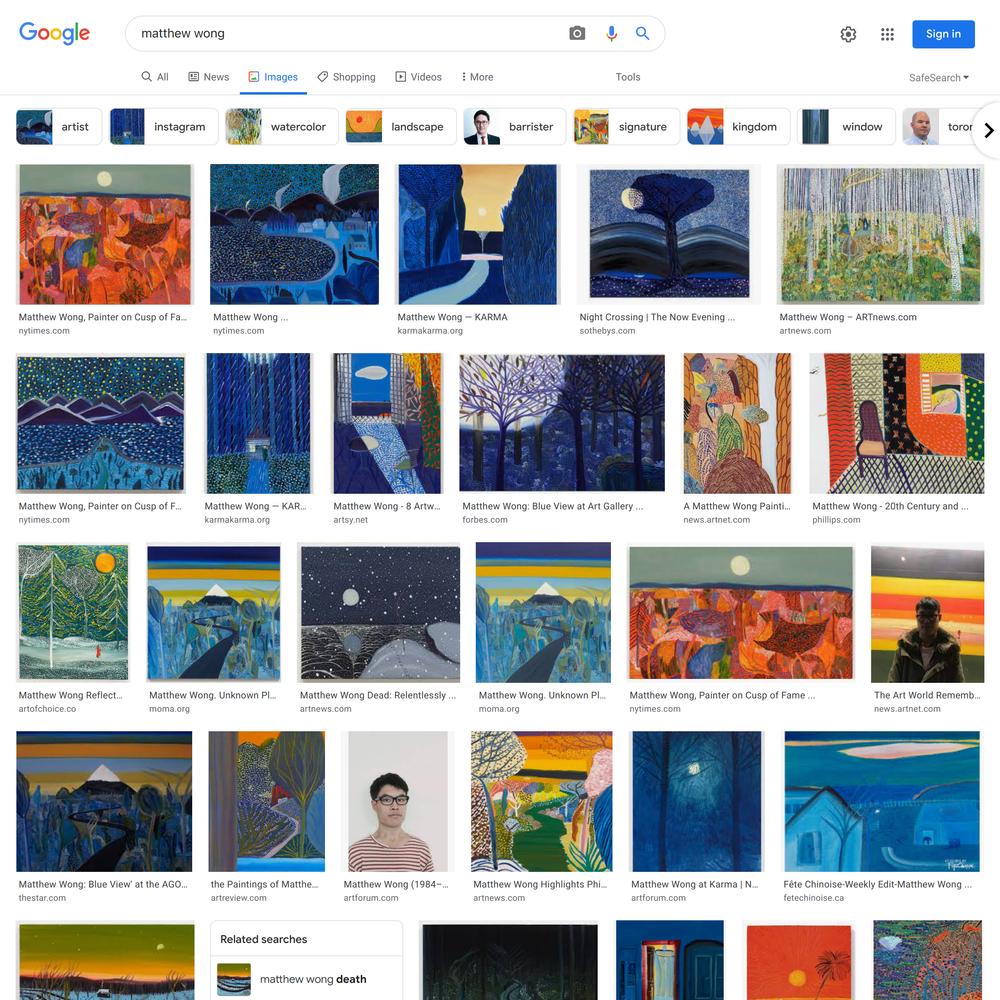This screenshot has width=1000, height=1000.
Task: Open related search matthew wong death
Action: (x=306, y=979)
